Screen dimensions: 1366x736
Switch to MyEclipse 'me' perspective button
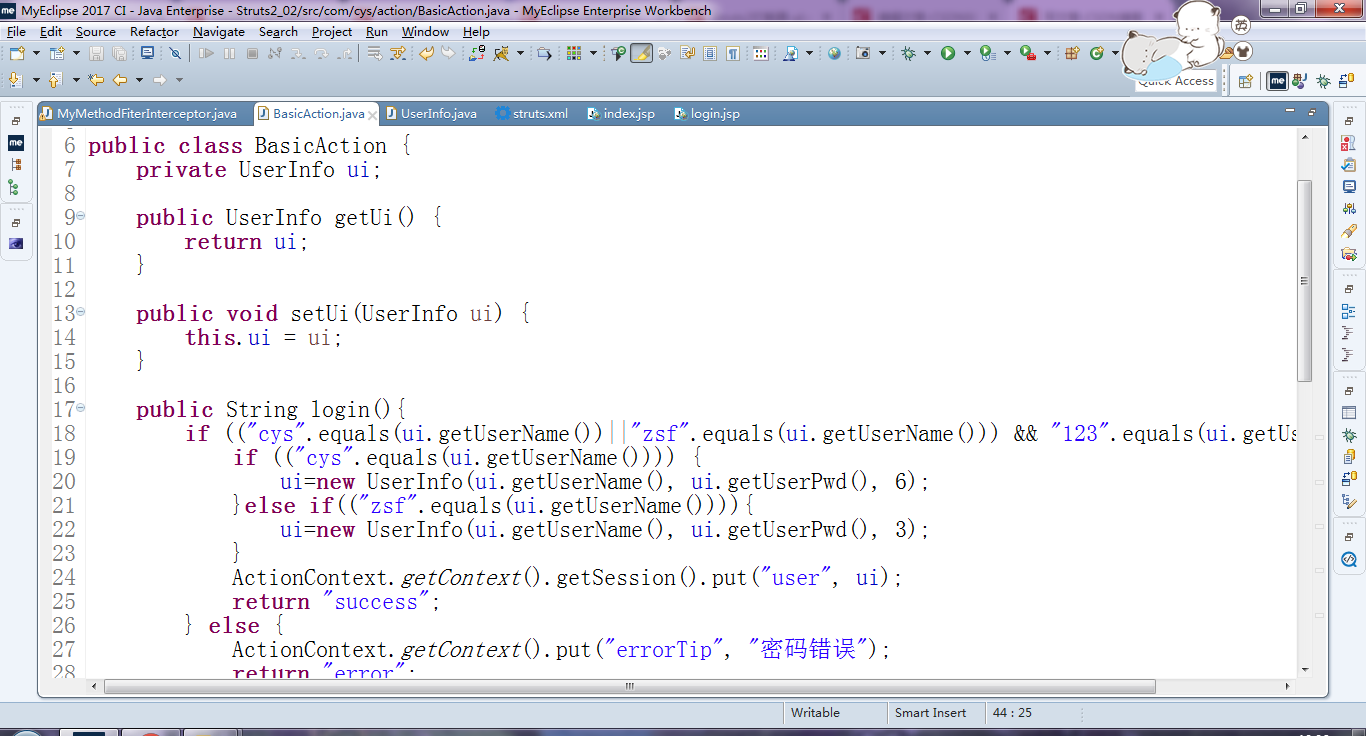[x=1278, y=81]
